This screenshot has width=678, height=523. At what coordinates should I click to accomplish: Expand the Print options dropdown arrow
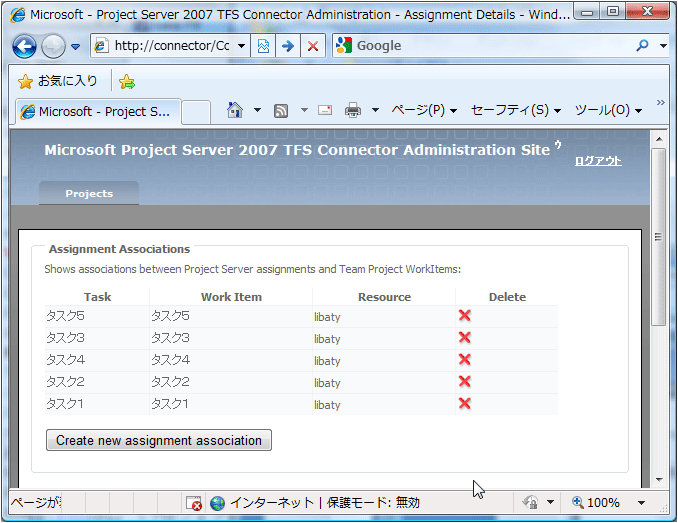tap(375, 110)
